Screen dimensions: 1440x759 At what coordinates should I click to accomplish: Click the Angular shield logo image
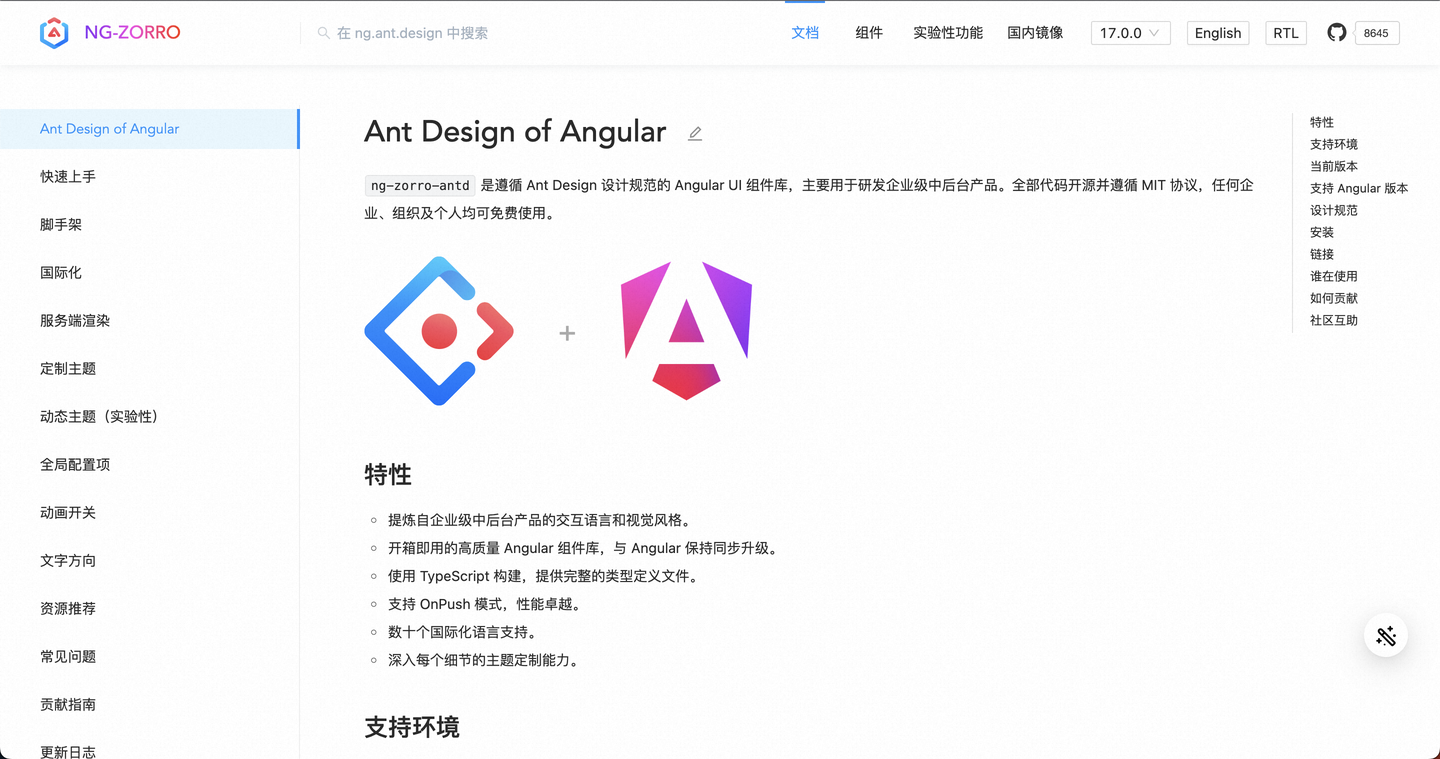685,331
